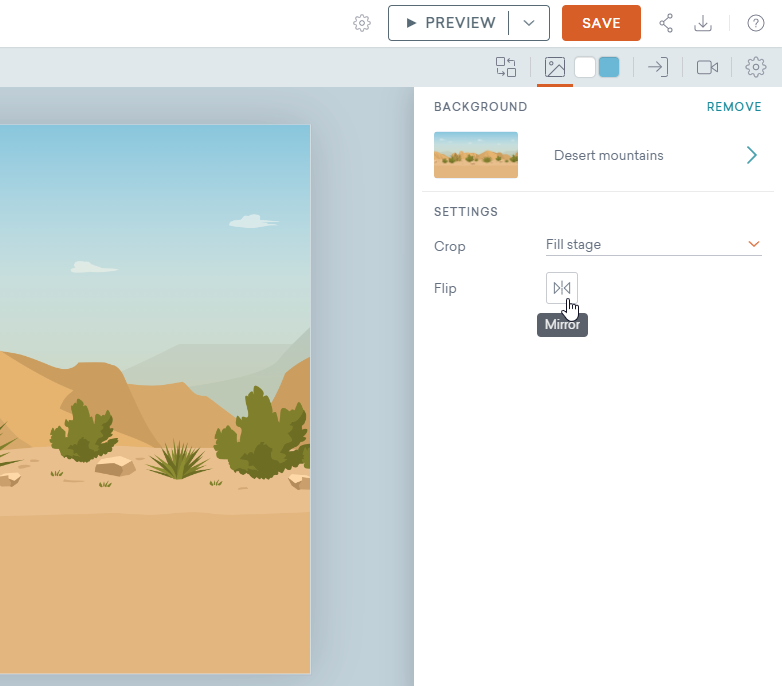
Task: Click the desert scene on canvas
Action: 155,400
